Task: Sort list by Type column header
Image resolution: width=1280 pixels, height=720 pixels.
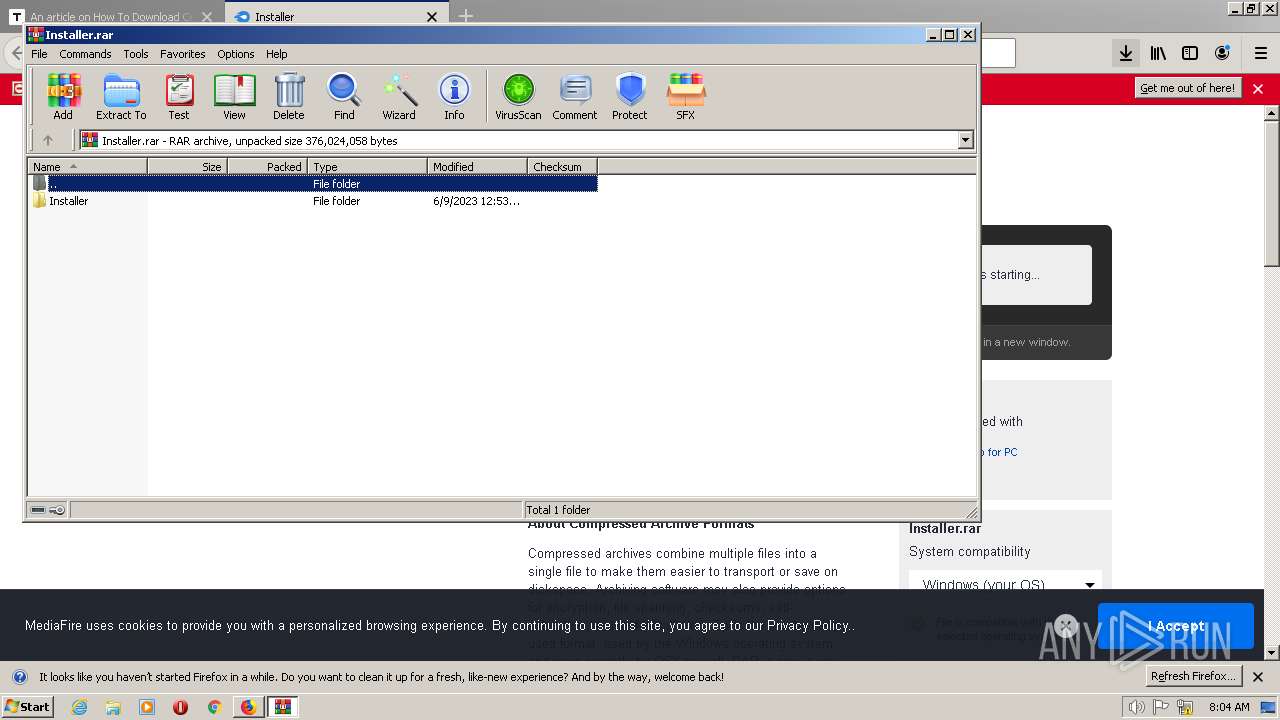Action: pos(368,167)
